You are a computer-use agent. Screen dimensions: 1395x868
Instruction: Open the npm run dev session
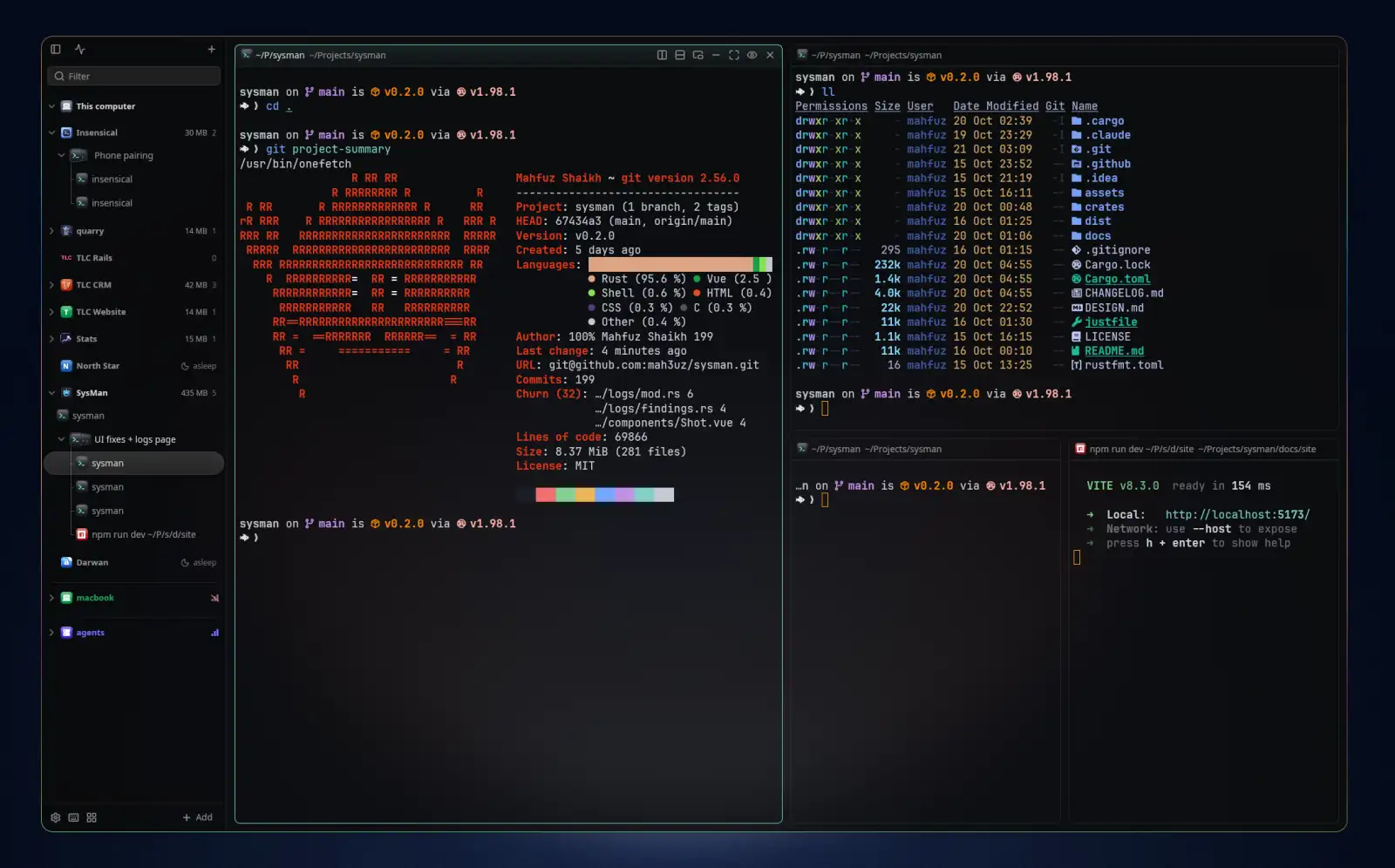[143, 534]
